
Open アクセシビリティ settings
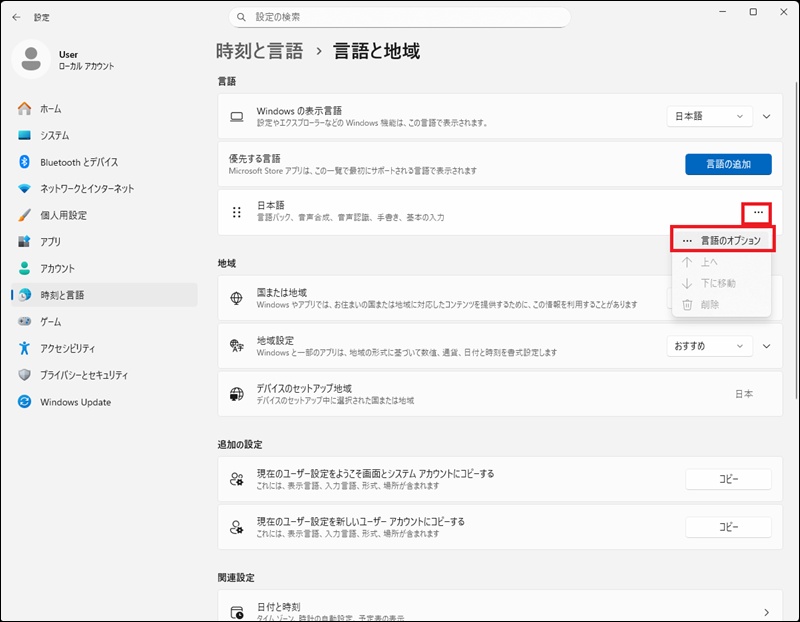point(67,348)
